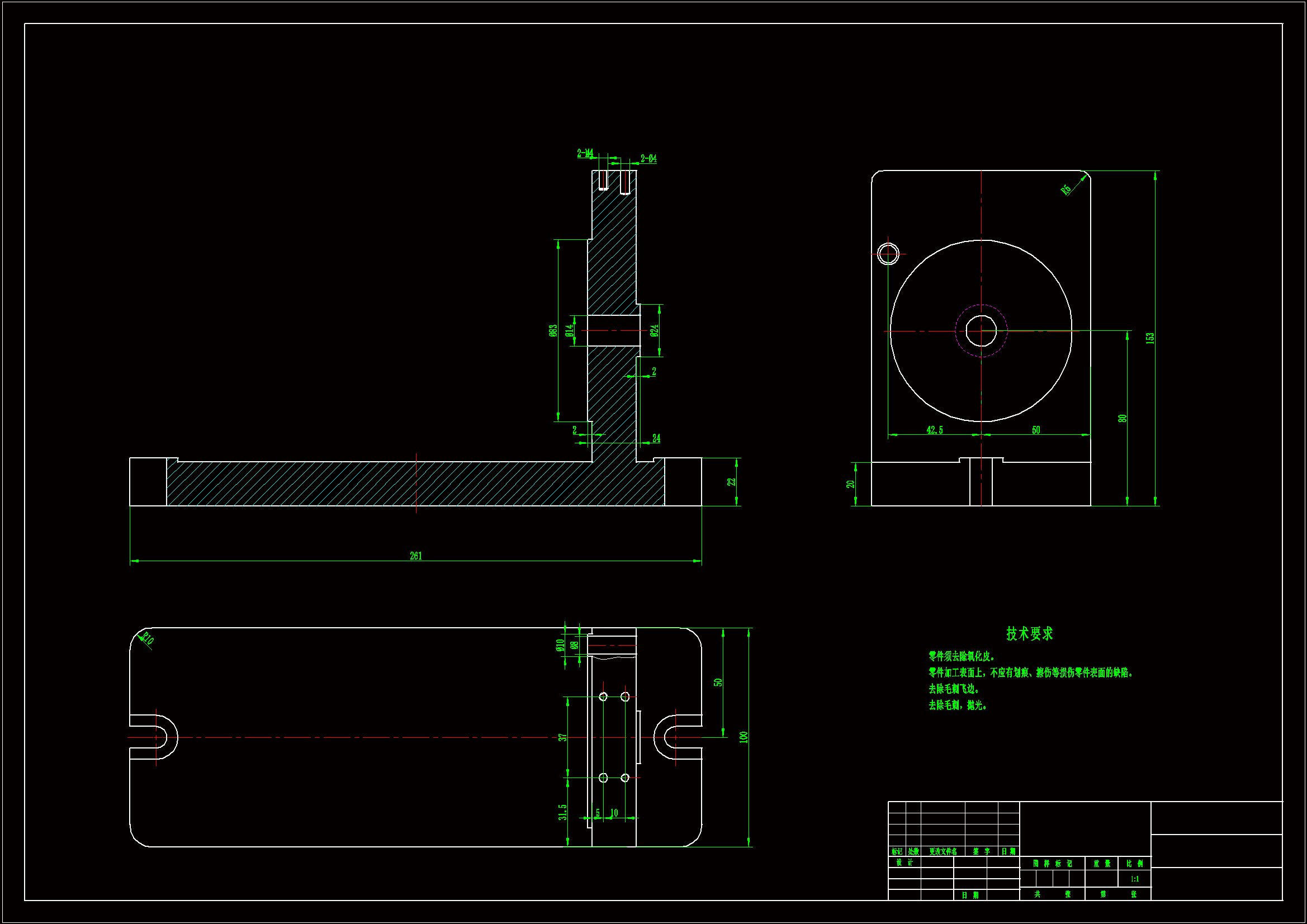The width and height of the screenshot is (1307, 924).
Task: Click the 42.5 horizontal dimension text
Action: tap(934, 430)
